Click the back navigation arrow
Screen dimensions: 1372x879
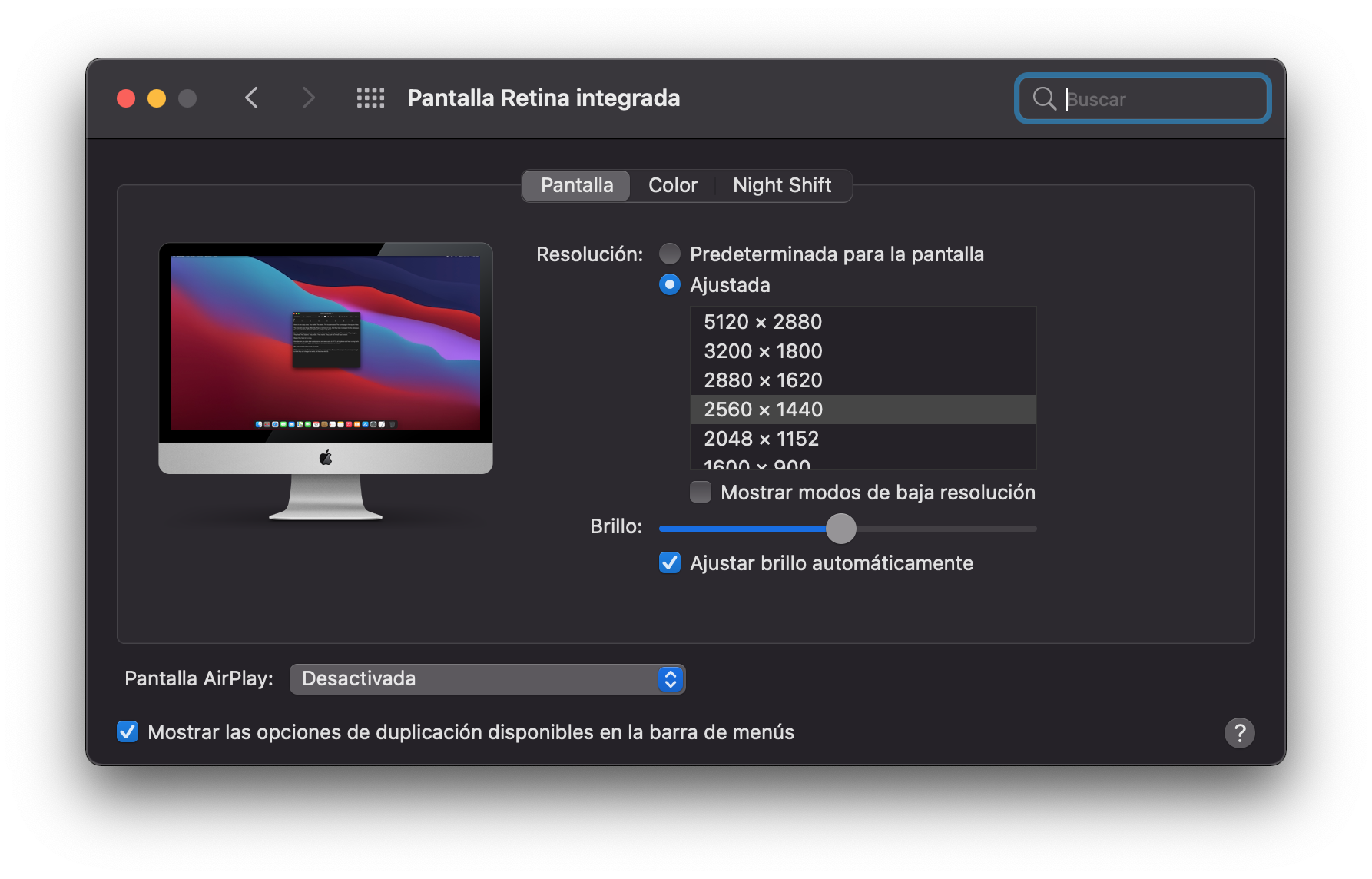pyautogui.click(x=251, y=98)
